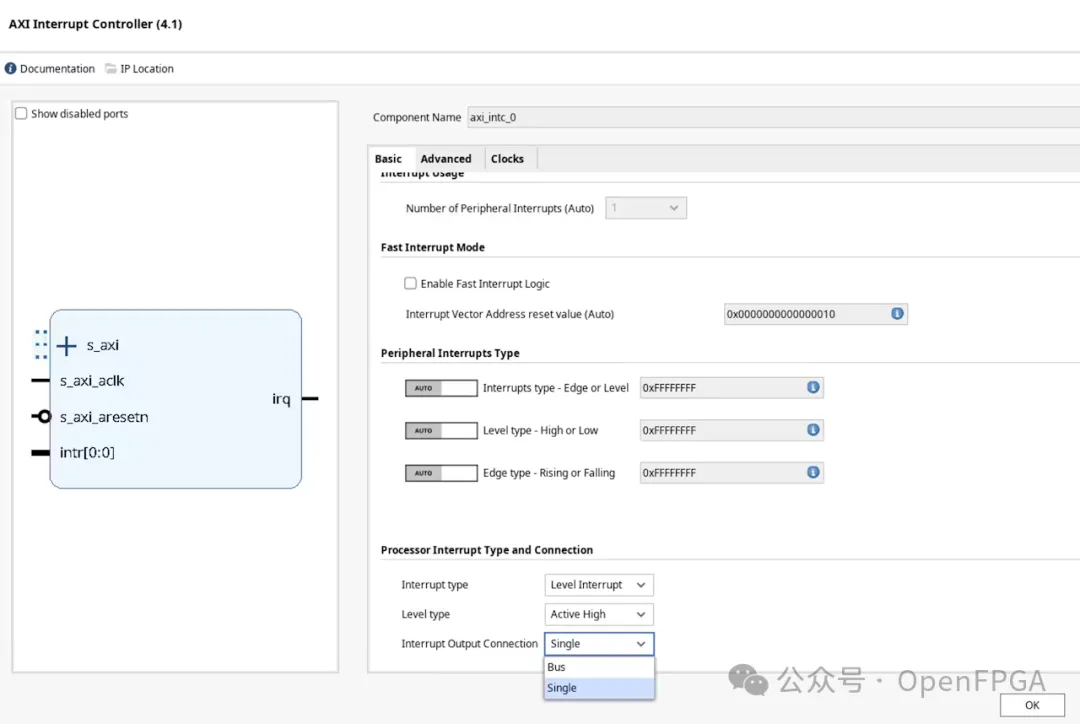Viewport: 1080px width, 724px height.
Task: Click info icon beside Interrupt Vector Address
Action: pos(897,314)
